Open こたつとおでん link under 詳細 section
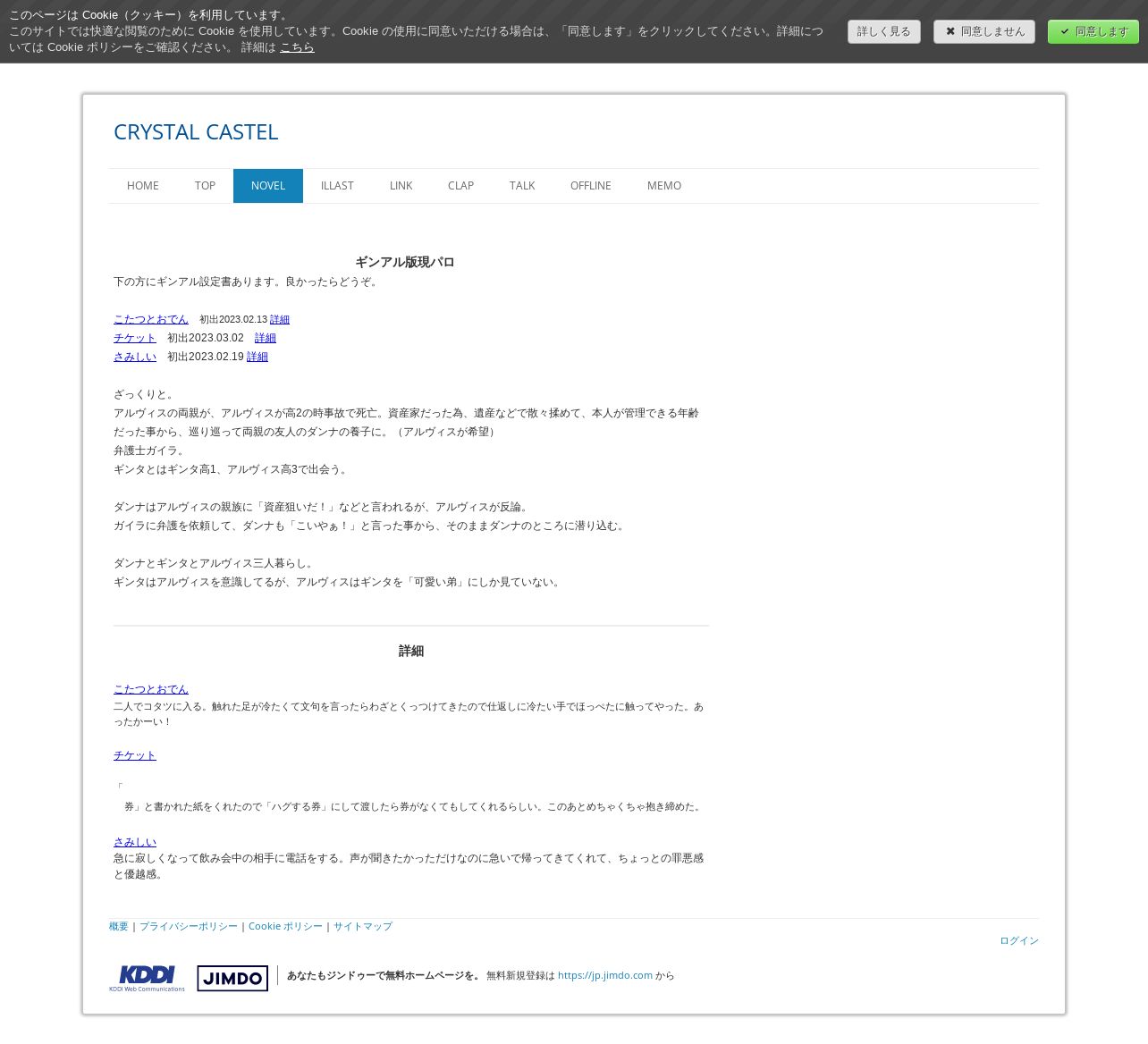Image resolution: width=1148 pixels, height=1044 pixels. click(x=151, y=689)
